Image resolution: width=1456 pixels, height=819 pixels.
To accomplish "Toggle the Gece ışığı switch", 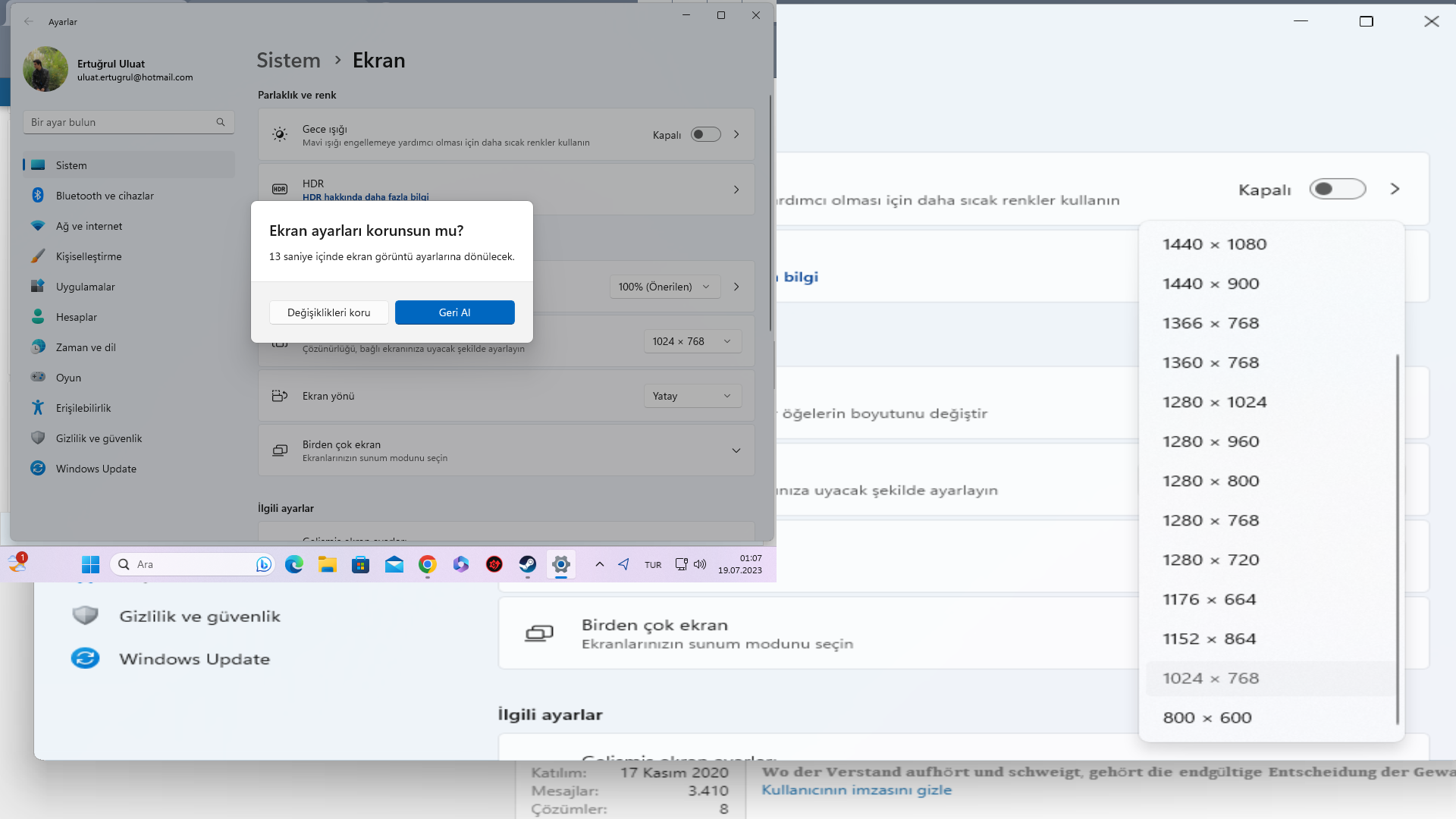I will click(705, 134).
